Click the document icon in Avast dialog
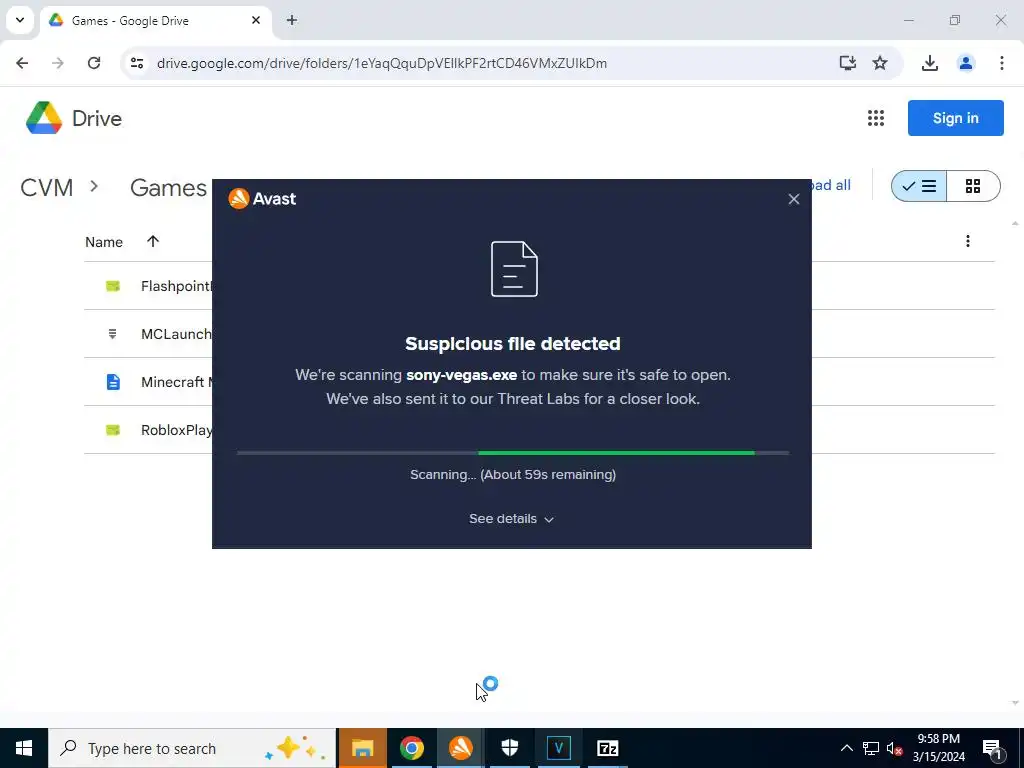1024x768 pixels. click(515, 269)
